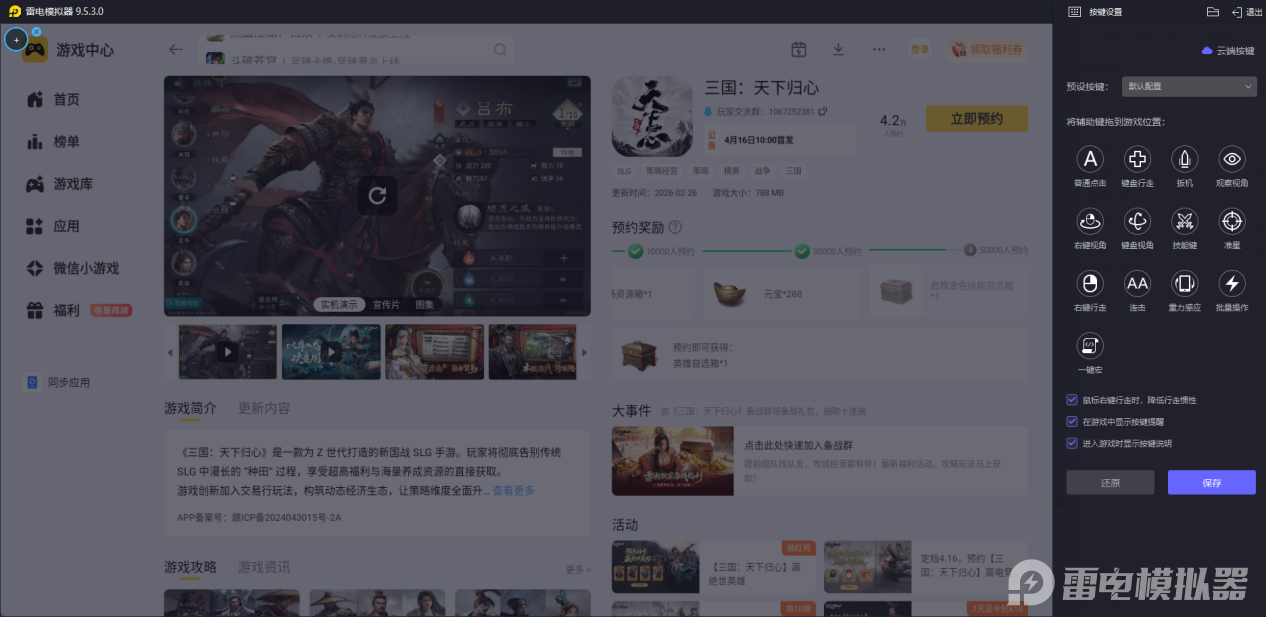Screen dimensions: 1266x617
Task: Select the 扳机 trigger key icon
Action: click(x=1184, y=158)
